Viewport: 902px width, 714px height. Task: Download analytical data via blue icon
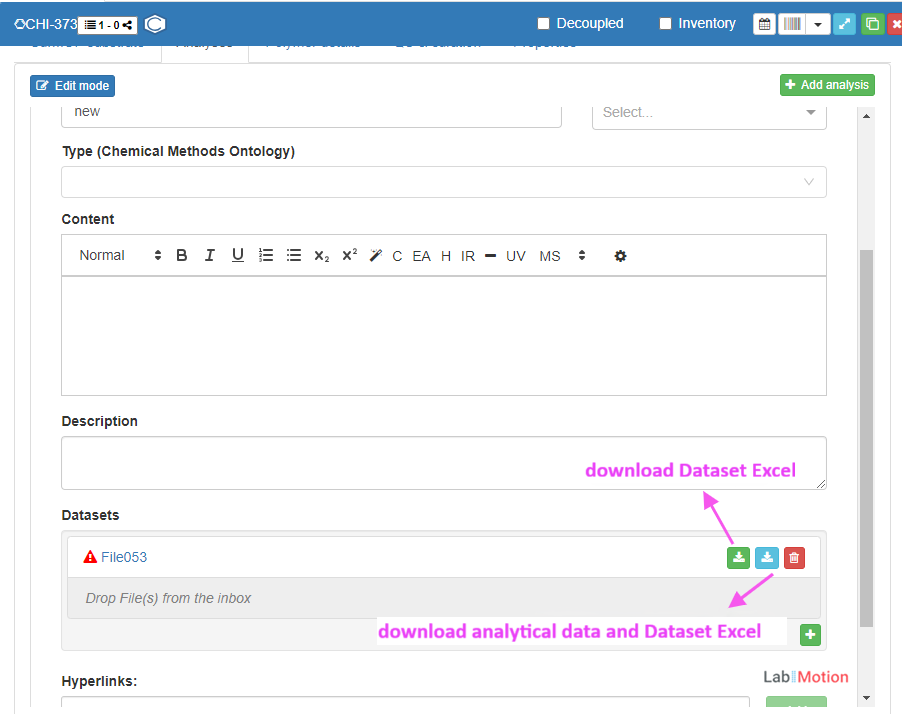[x=766, y=558]
